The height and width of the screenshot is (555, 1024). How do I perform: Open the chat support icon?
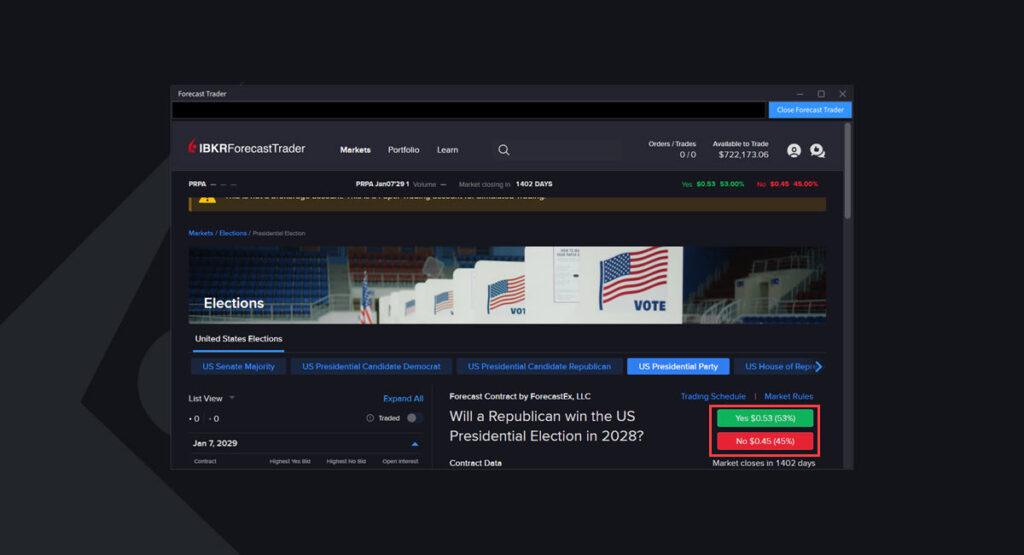point(817,150)
